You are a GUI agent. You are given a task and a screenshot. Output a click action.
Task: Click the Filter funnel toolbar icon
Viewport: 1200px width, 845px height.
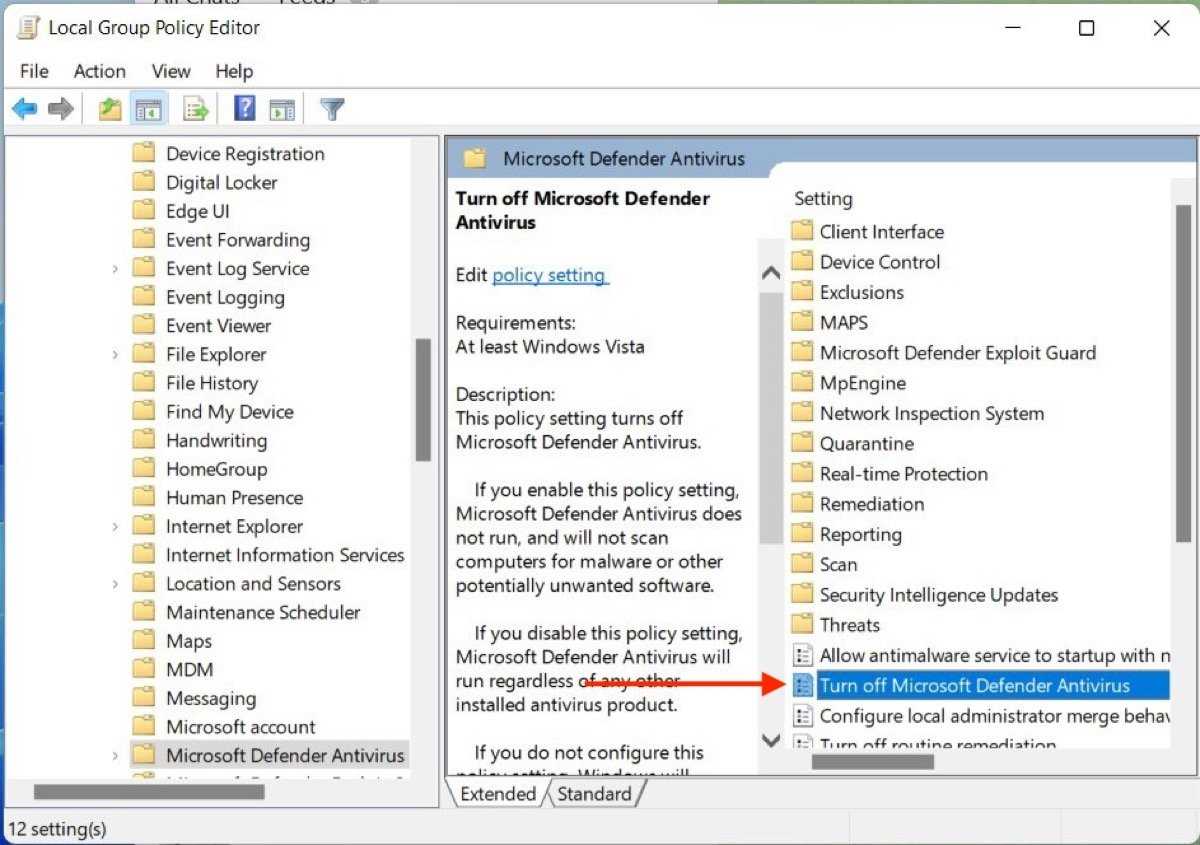point(332,109)
